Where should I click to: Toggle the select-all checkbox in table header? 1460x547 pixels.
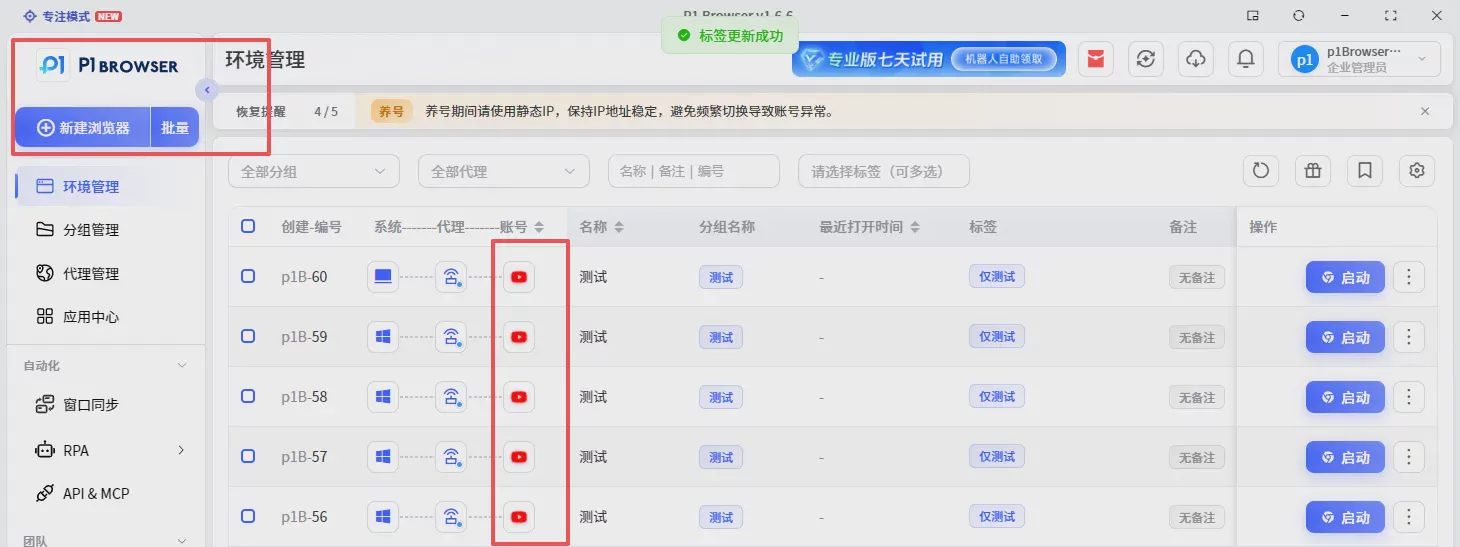pyautogui.click(x=248, y=226)
